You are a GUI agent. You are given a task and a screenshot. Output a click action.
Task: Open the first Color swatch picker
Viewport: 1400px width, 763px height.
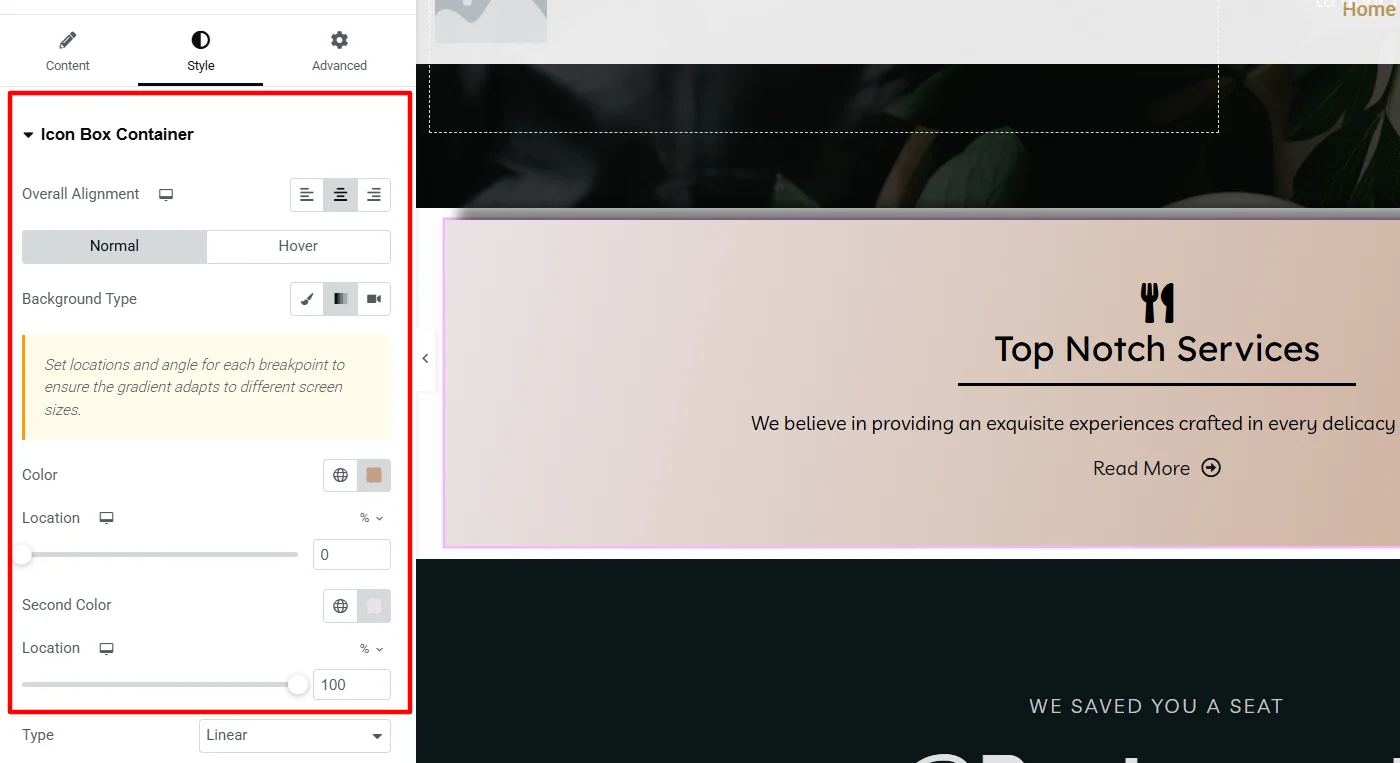click(x=374, y=475)
